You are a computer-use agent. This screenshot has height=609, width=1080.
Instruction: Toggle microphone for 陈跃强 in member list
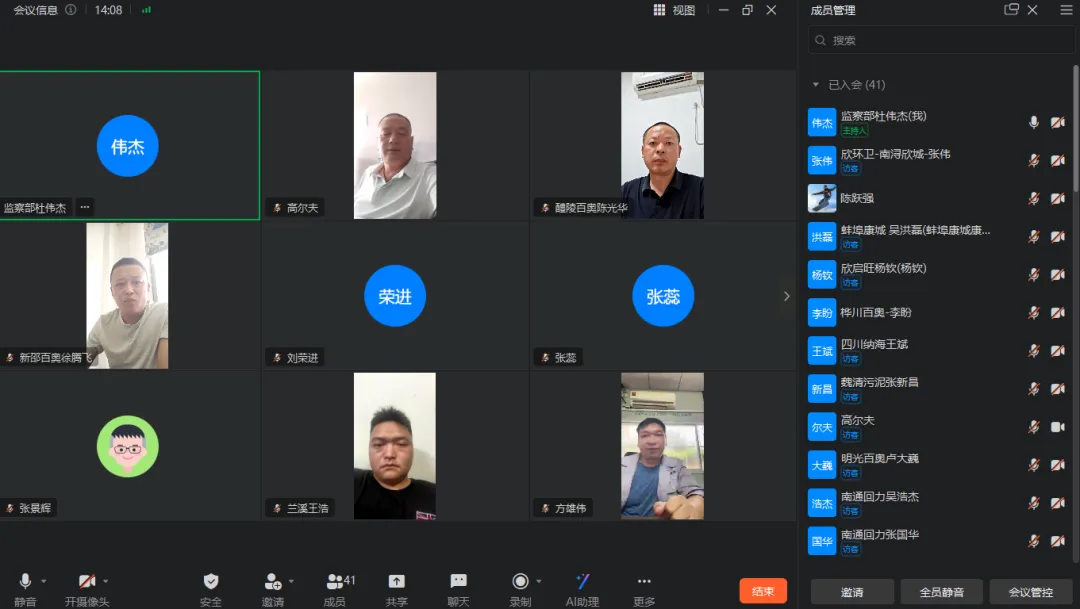click(1034, 198)
